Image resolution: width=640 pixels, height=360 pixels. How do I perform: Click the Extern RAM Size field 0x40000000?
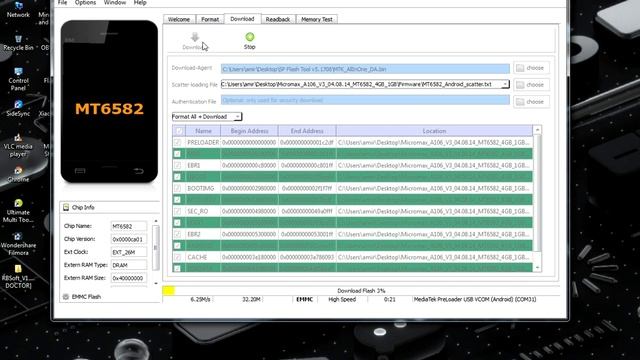tap(128, 278)
